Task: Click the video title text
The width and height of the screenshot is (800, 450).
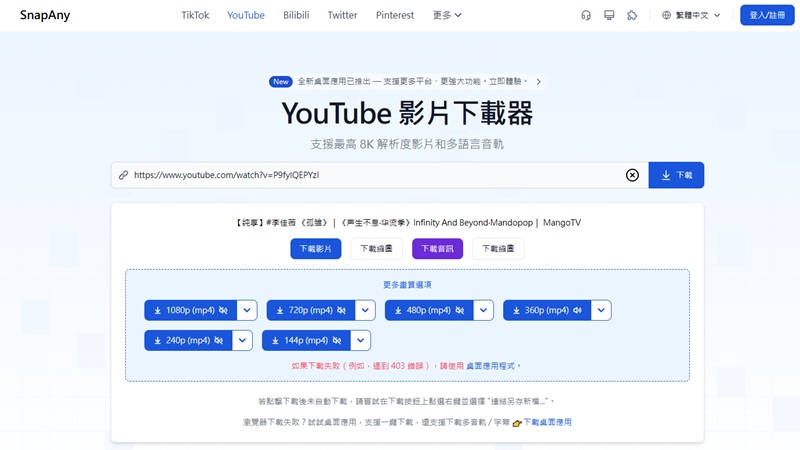Action: tap(407, 222)
